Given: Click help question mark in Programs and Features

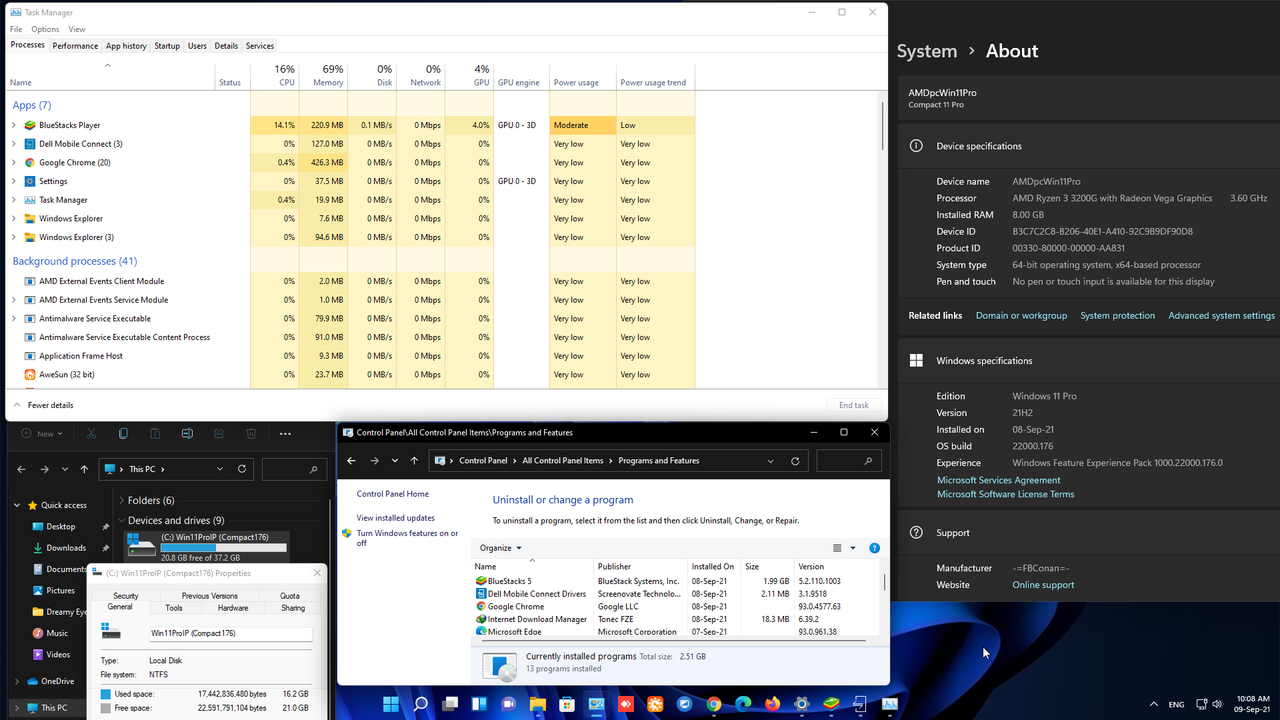Looking at the screenshot, I should tap(874, 548).
